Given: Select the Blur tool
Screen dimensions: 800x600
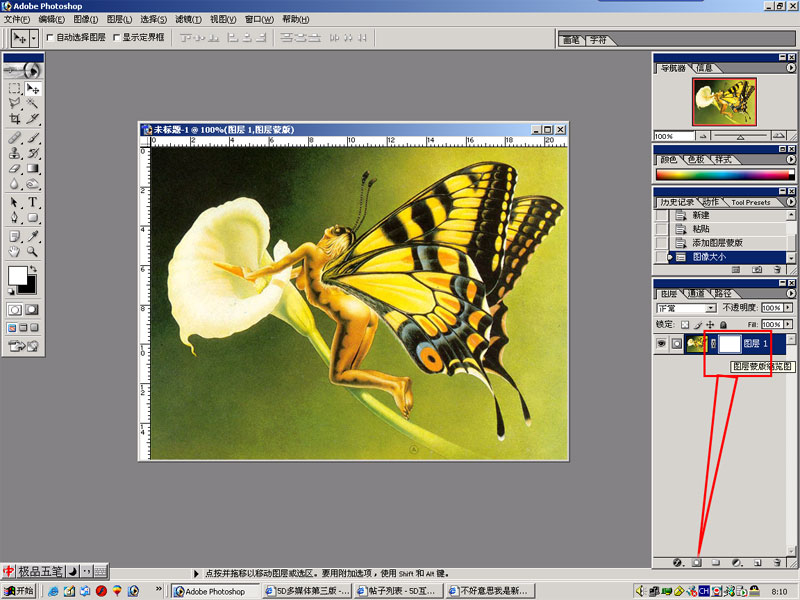Looking at the screenshot, I should 14,184.
